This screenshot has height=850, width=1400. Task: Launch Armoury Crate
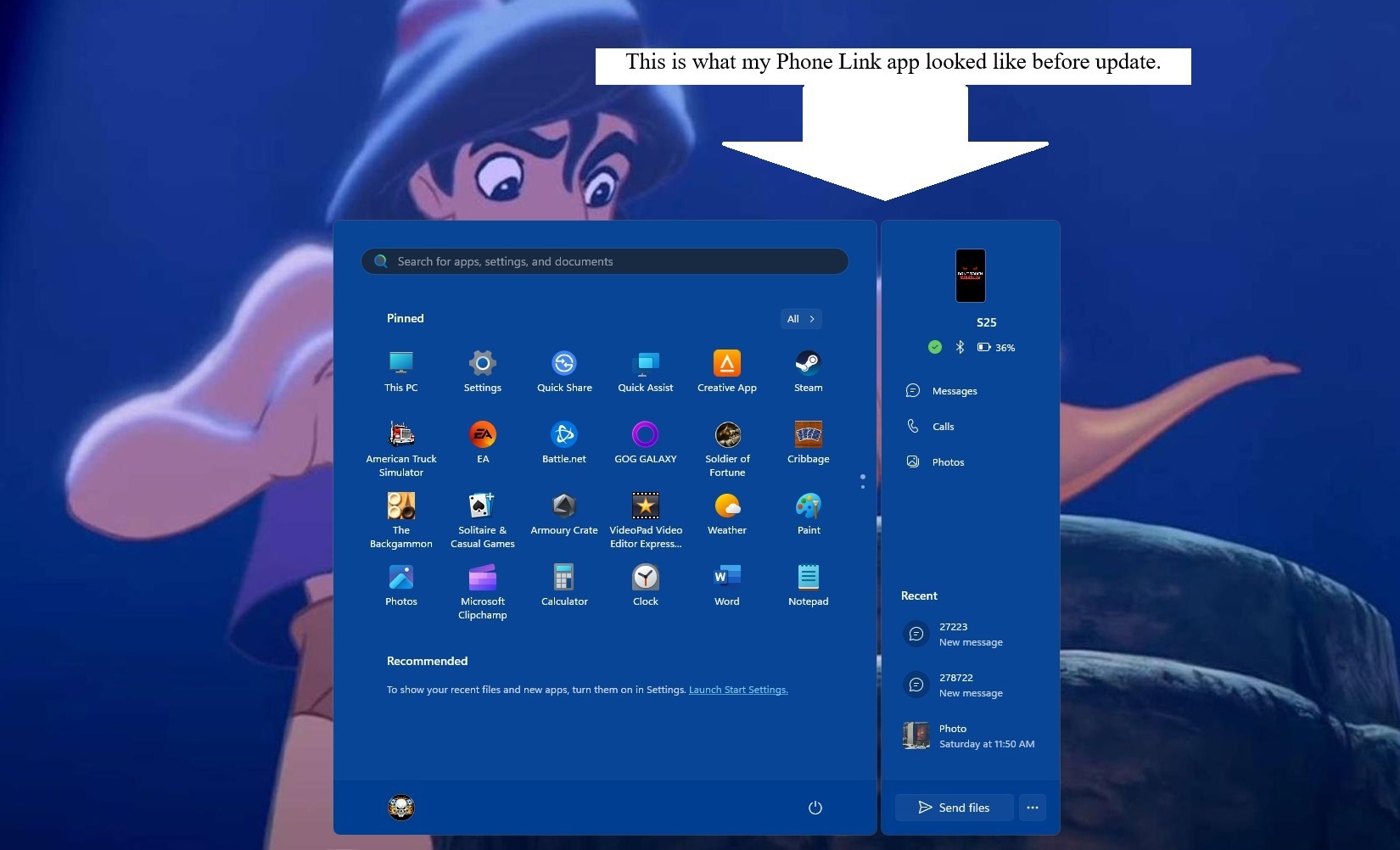click(x=564, y=514)
